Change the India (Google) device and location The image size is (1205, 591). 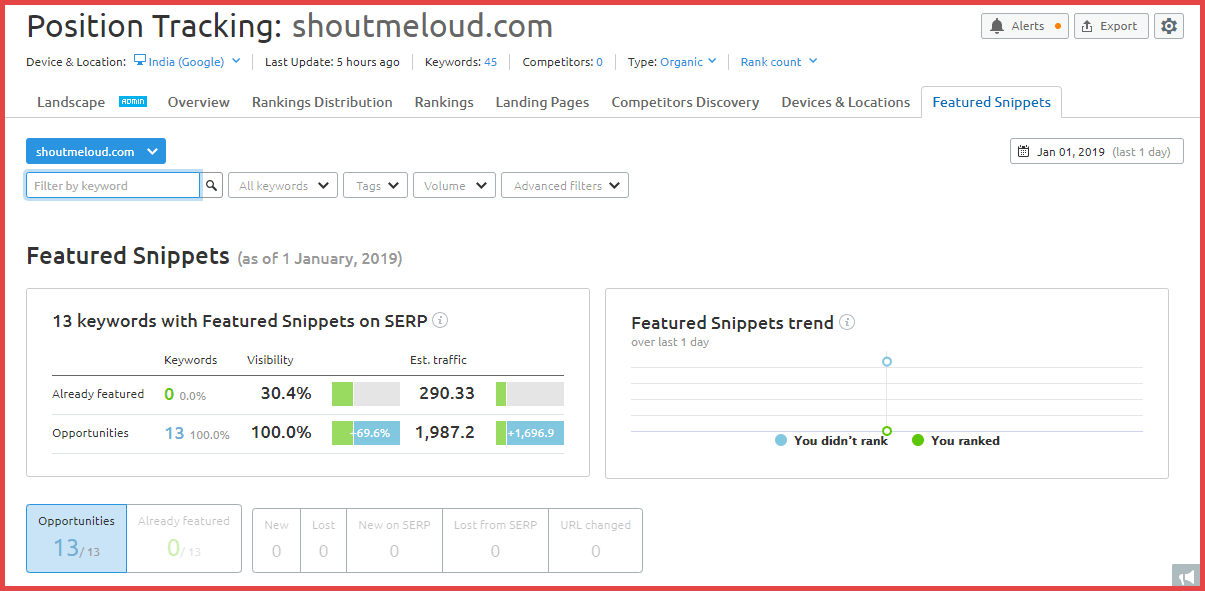point(187,61)
